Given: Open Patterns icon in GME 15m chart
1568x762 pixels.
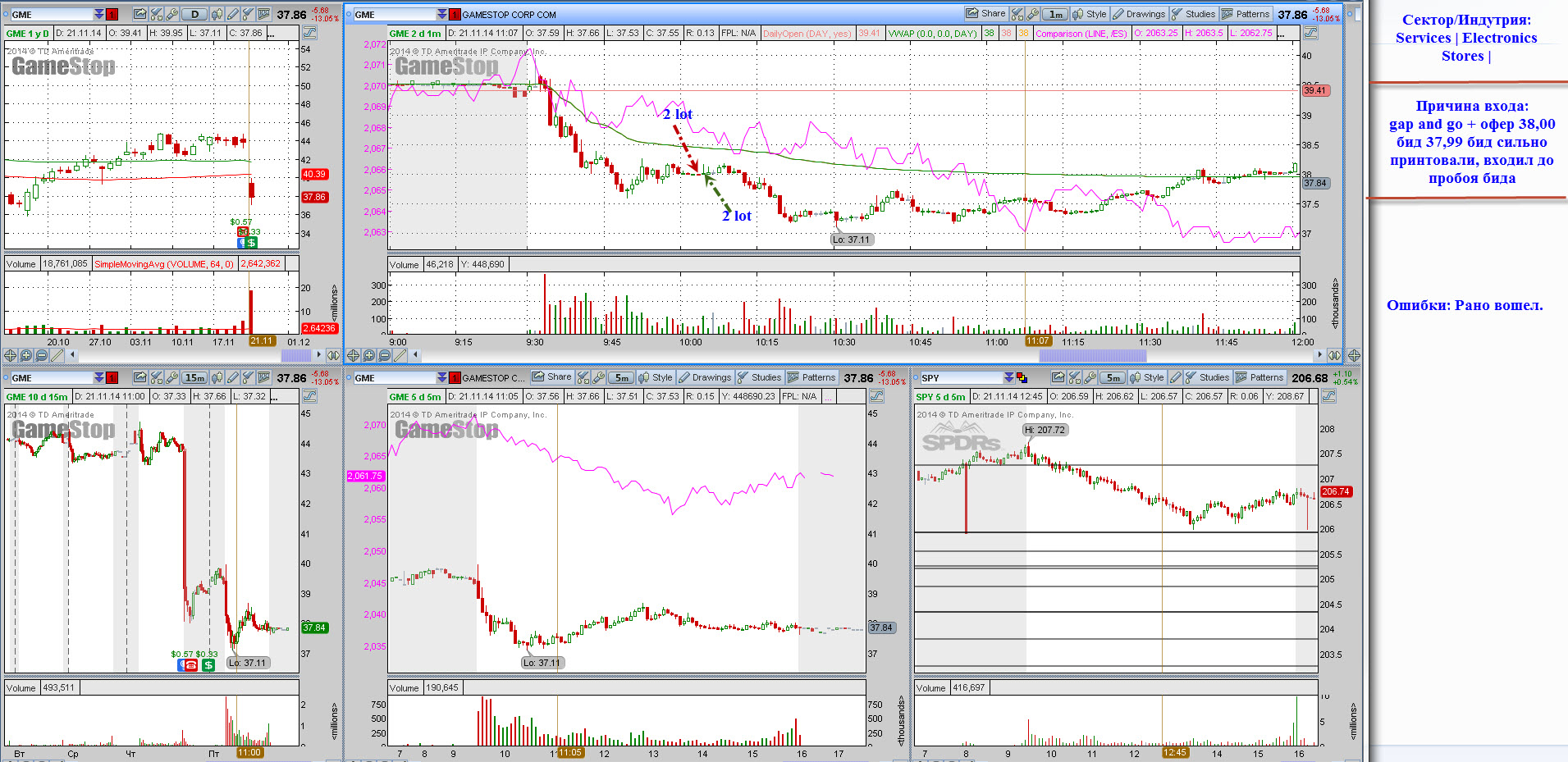Looking at the screenshot, I should coord(263,377).
